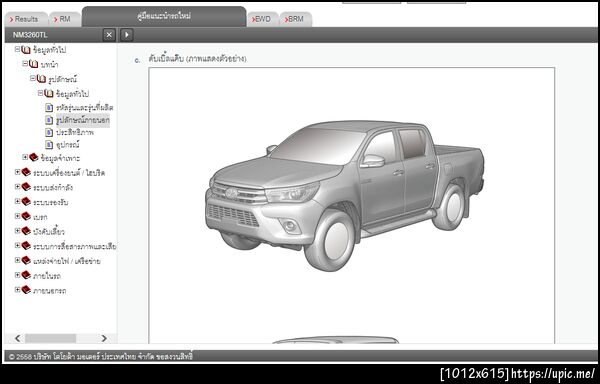Screen dimensions: 600x384
Task: Collapse the top-level ข้อมูลทั่วไป node
Action: [17, 49]
